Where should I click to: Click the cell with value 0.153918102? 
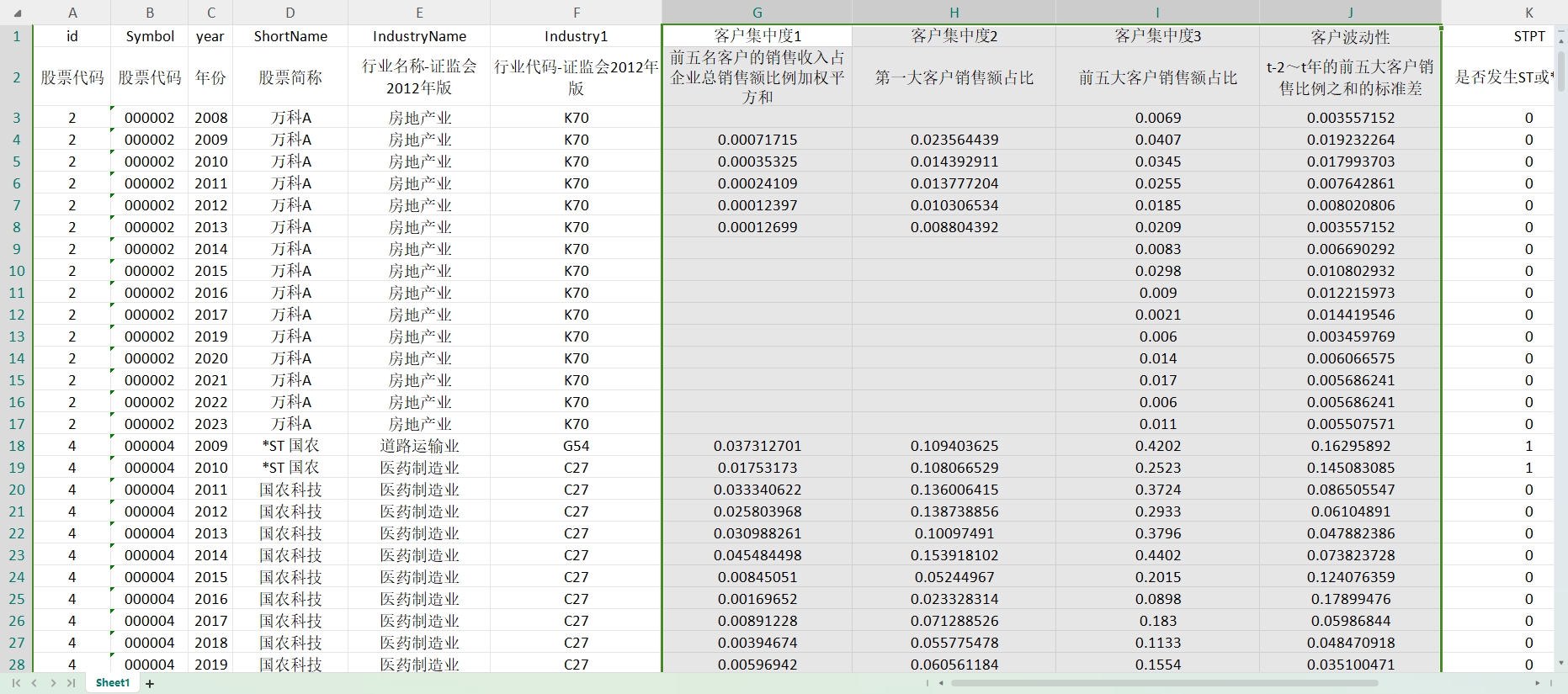(954, 555)
